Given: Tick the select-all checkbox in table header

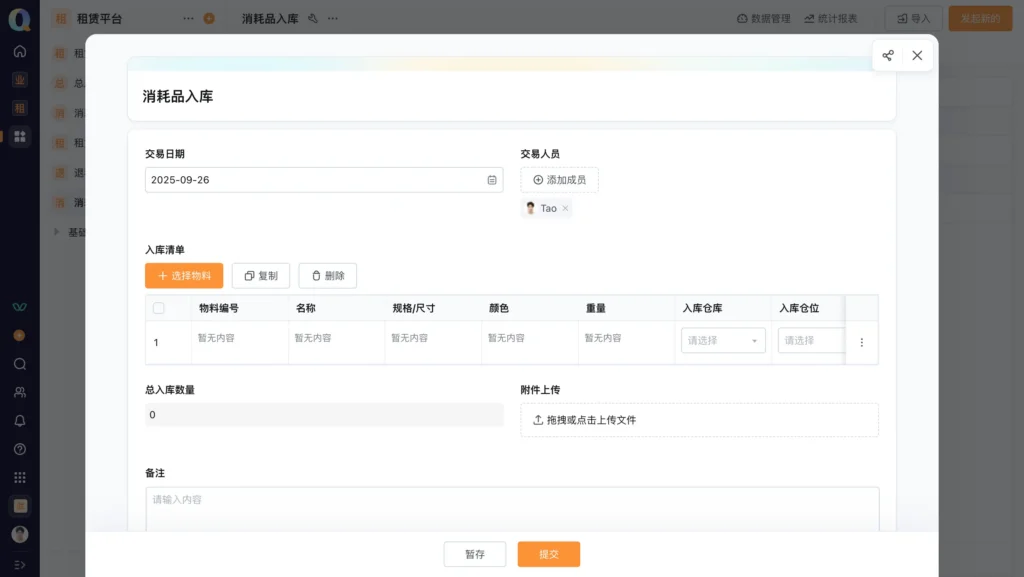Looking at the screenshot, I should (x=159, y=308).
